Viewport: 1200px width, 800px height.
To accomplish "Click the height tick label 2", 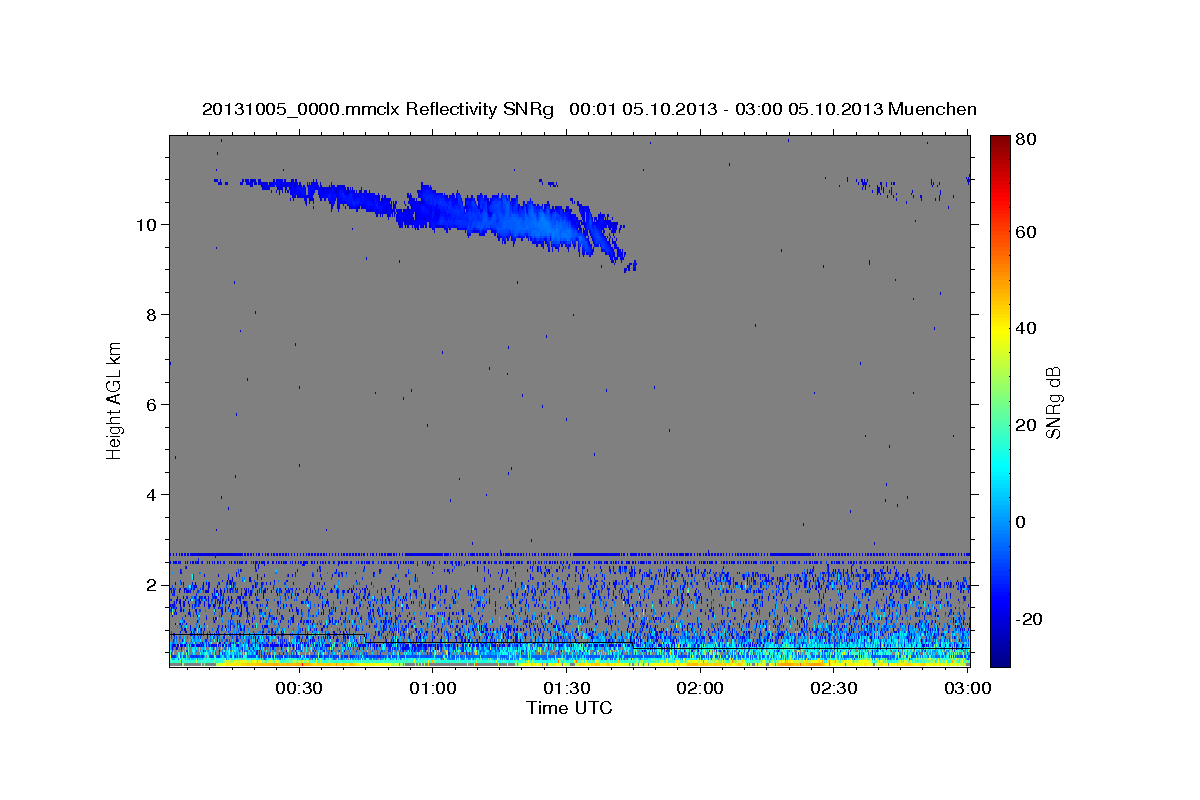I will tap(151, 584).
